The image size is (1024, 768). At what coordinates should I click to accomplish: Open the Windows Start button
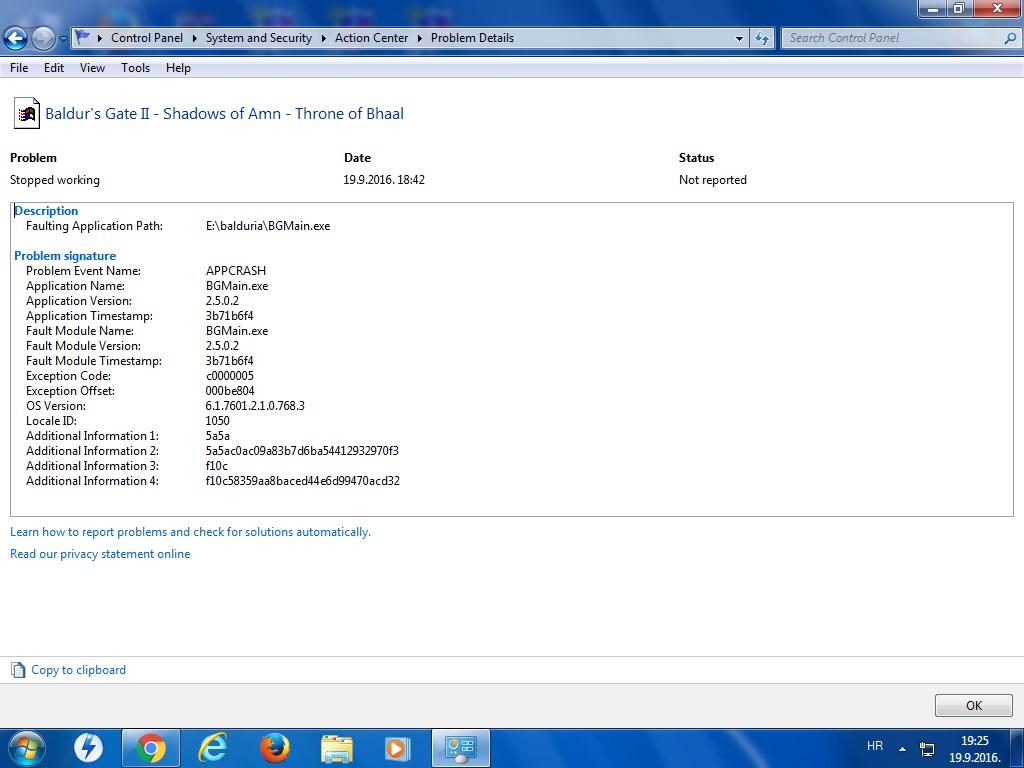click(25, 748)
